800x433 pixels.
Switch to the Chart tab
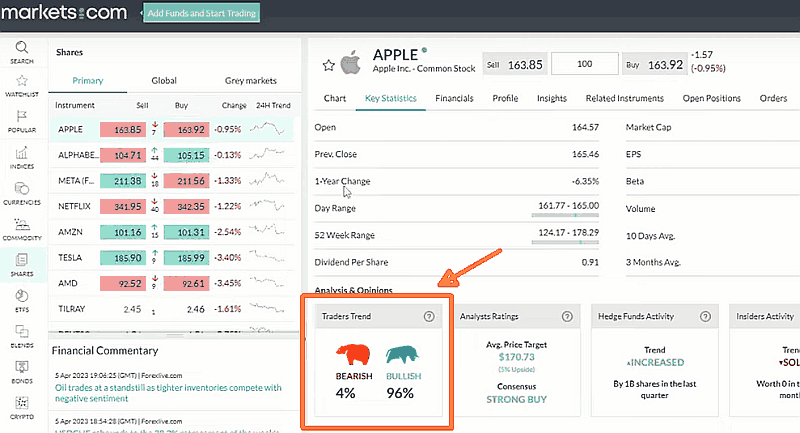pos(335,99)
